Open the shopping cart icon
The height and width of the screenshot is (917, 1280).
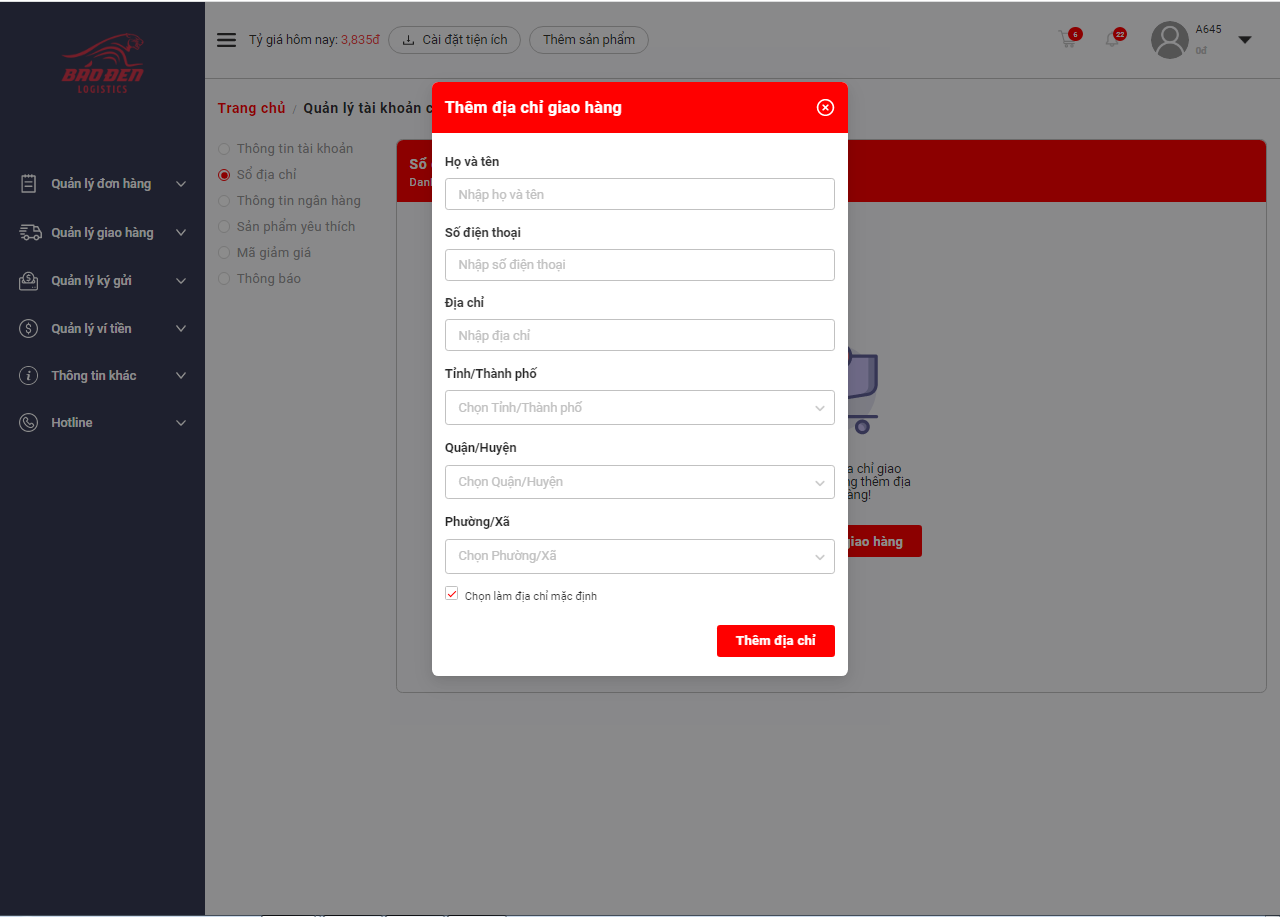click(1068, 40)
